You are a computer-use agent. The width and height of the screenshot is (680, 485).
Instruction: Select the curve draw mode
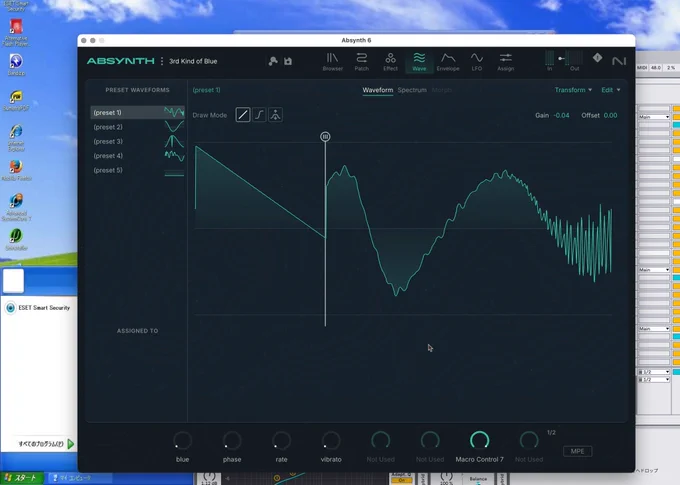point(259,115)
